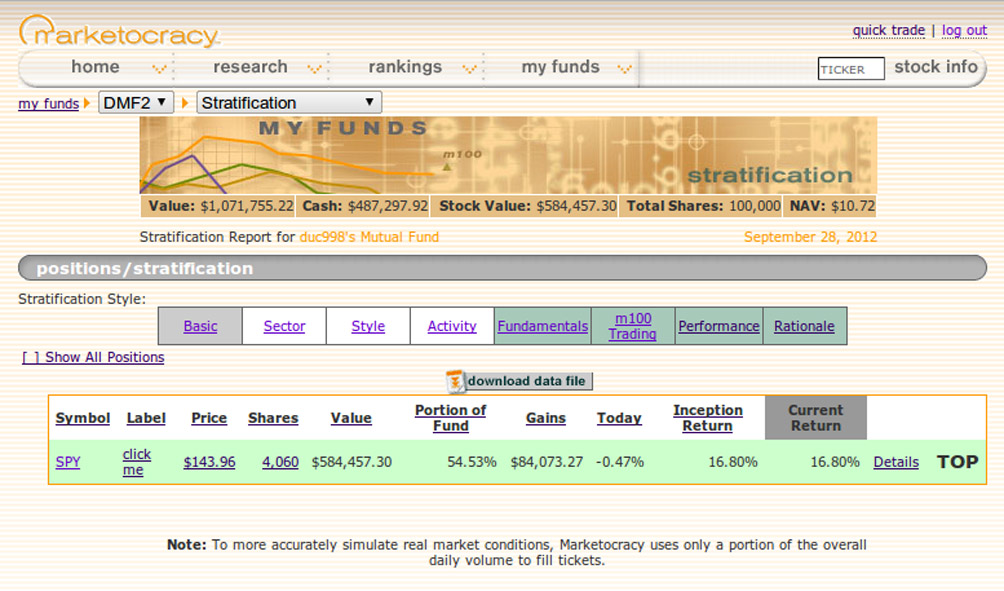Click the TOP link in SPY row

point(958,462)
